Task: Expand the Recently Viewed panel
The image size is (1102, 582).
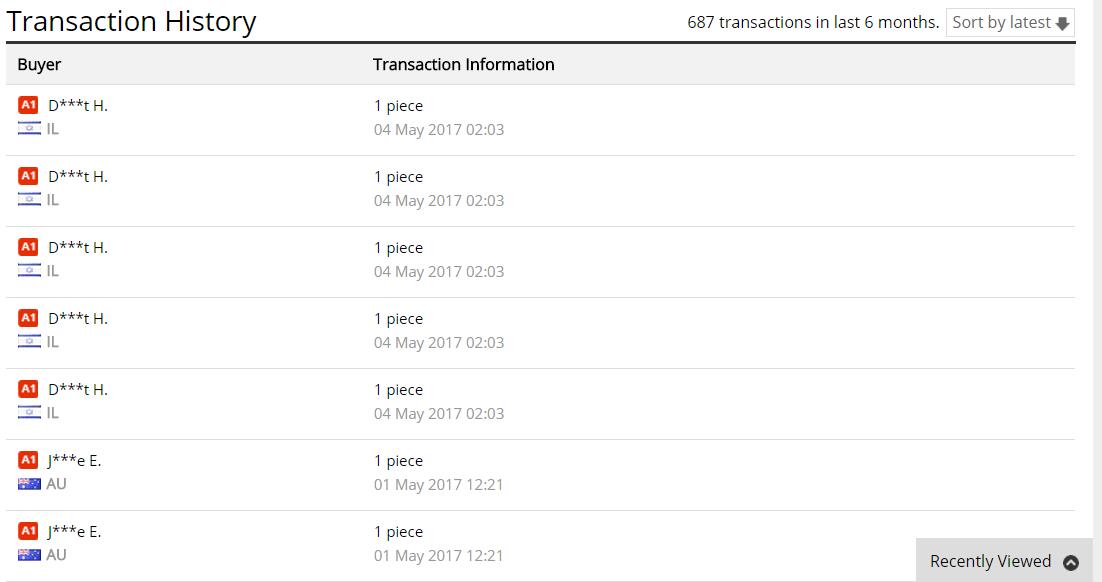Action: click(1004, 561)
